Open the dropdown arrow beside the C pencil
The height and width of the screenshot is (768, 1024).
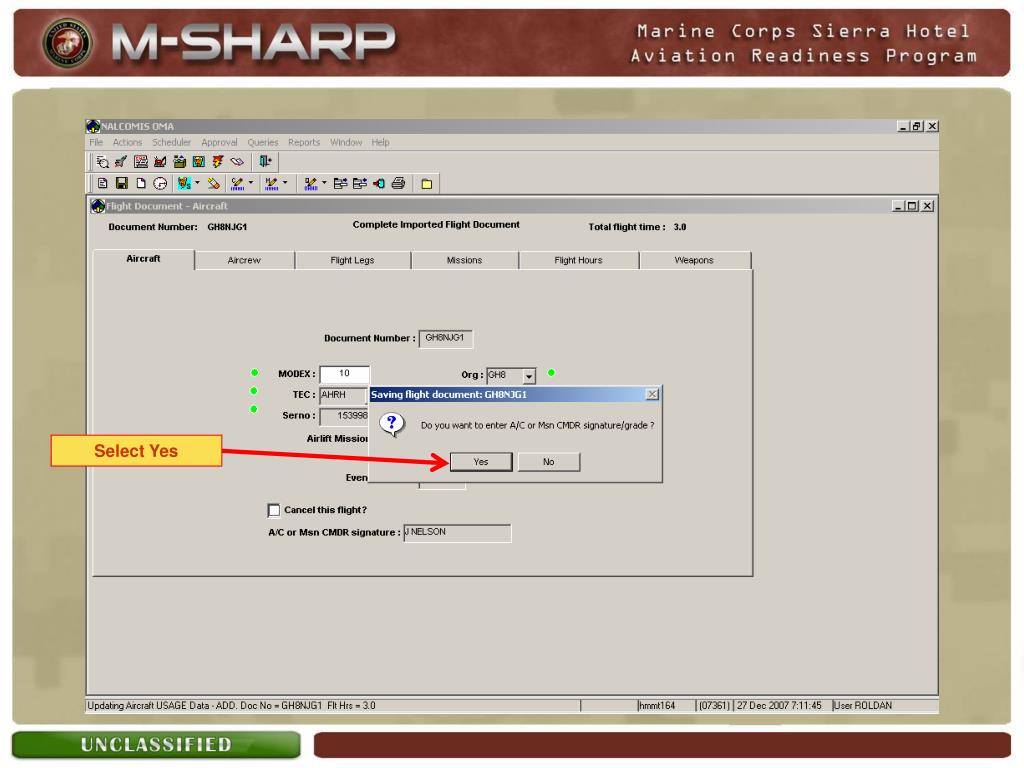click(x=251, y=184)
